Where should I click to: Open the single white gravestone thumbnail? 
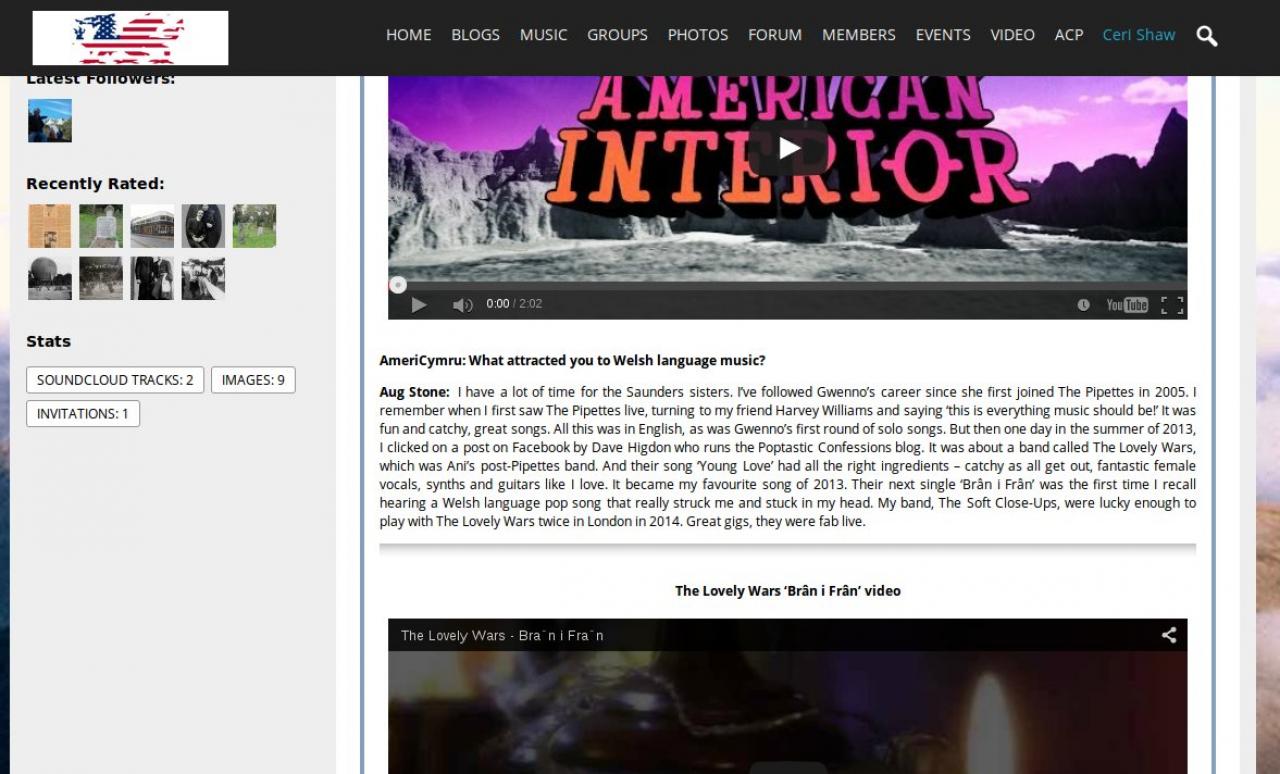click(101, 226)
